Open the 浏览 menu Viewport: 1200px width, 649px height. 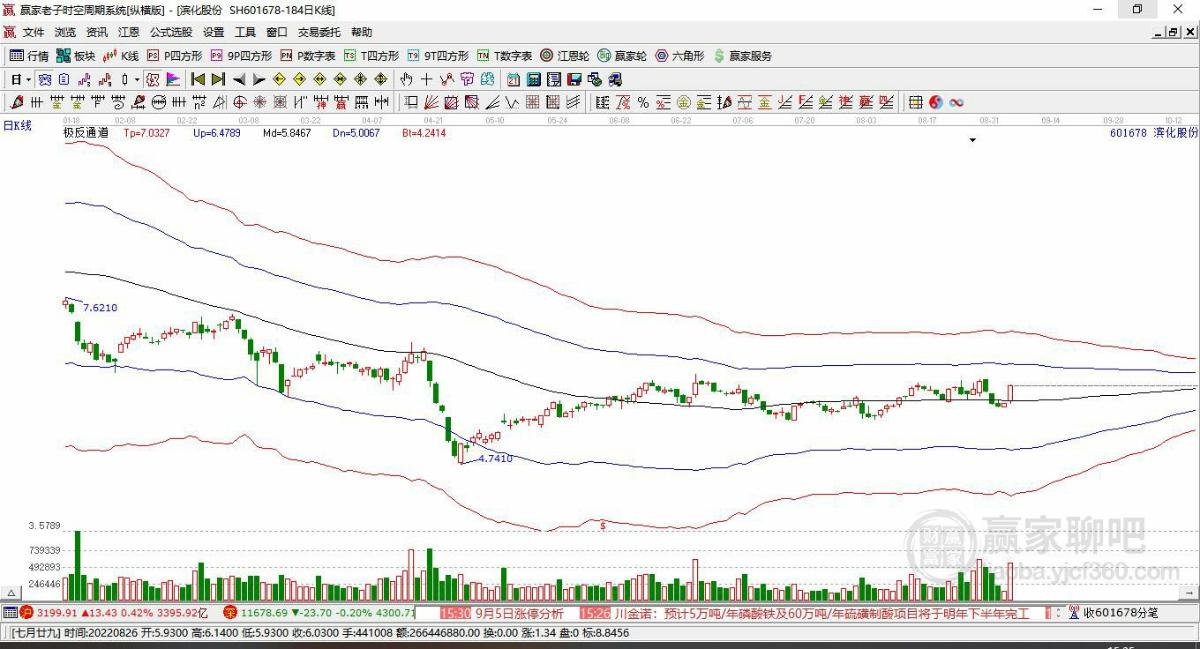(x=65, y=32)
